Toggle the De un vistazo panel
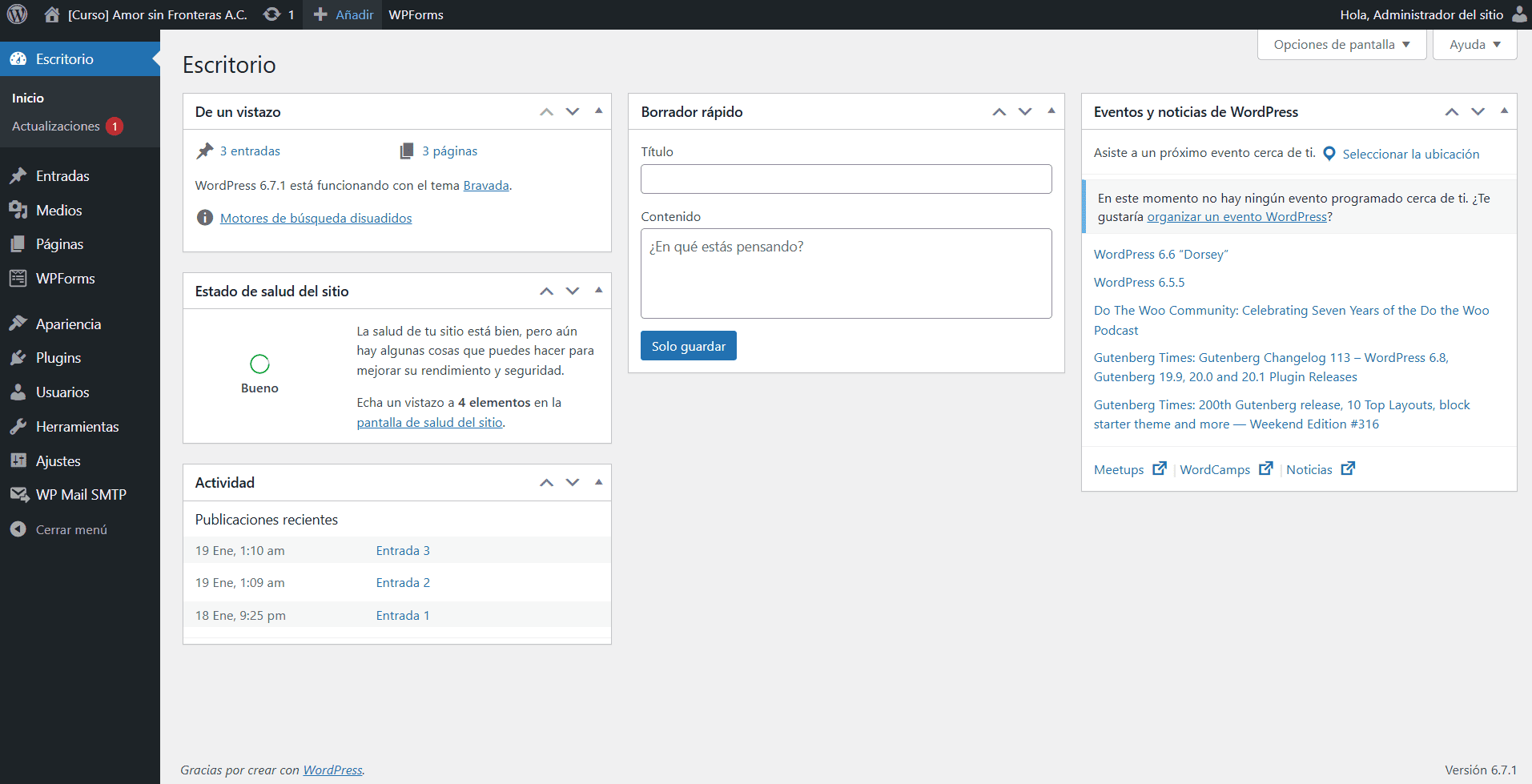This screenshot has width=1532, height=784. [x=598, y=111]
